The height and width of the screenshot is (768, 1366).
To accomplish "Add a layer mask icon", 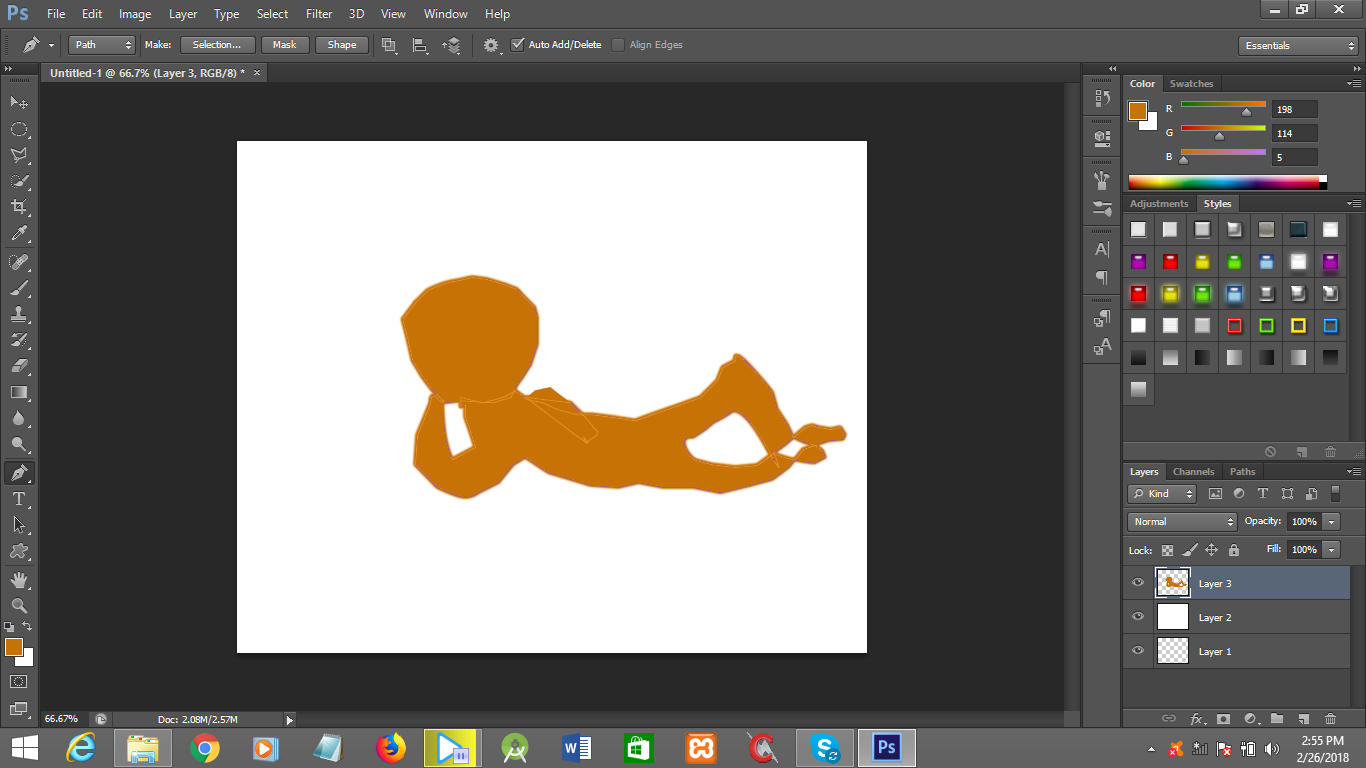I will [1223, 718].
